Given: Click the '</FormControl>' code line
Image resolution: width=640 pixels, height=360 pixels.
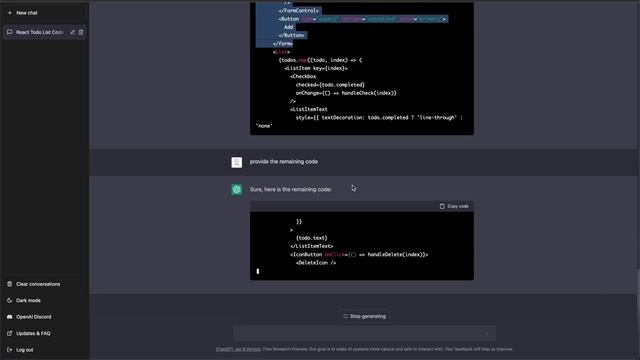Looking at the screenshot, I should 299,11.
